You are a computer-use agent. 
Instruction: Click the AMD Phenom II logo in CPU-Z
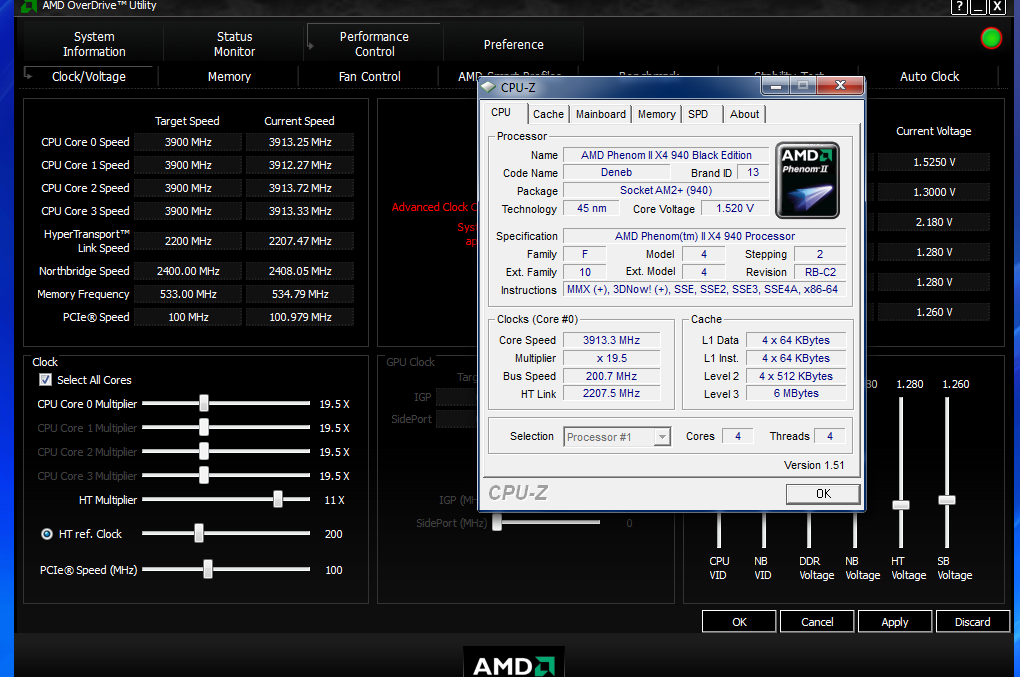(807, 180)
